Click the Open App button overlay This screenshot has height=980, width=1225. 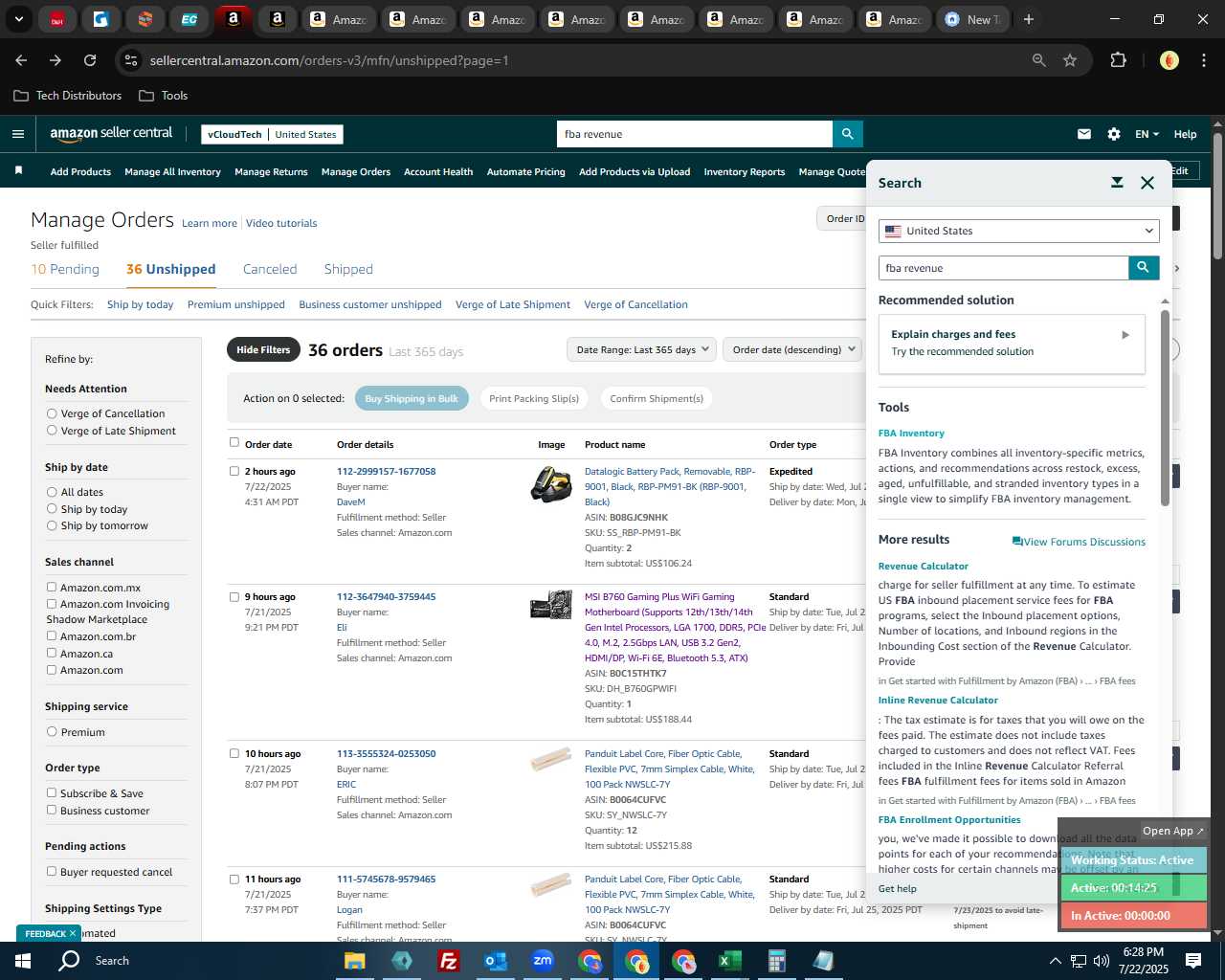tap(1172, 831)
